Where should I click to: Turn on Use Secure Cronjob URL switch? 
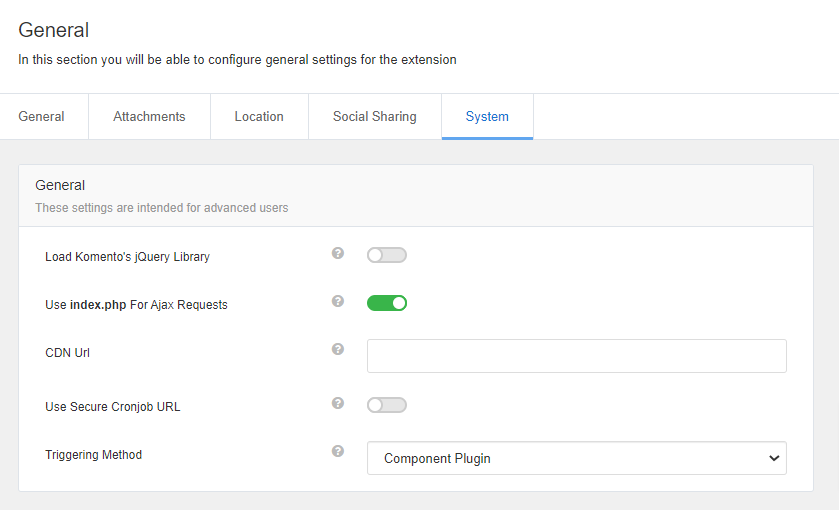pos(387,405)
